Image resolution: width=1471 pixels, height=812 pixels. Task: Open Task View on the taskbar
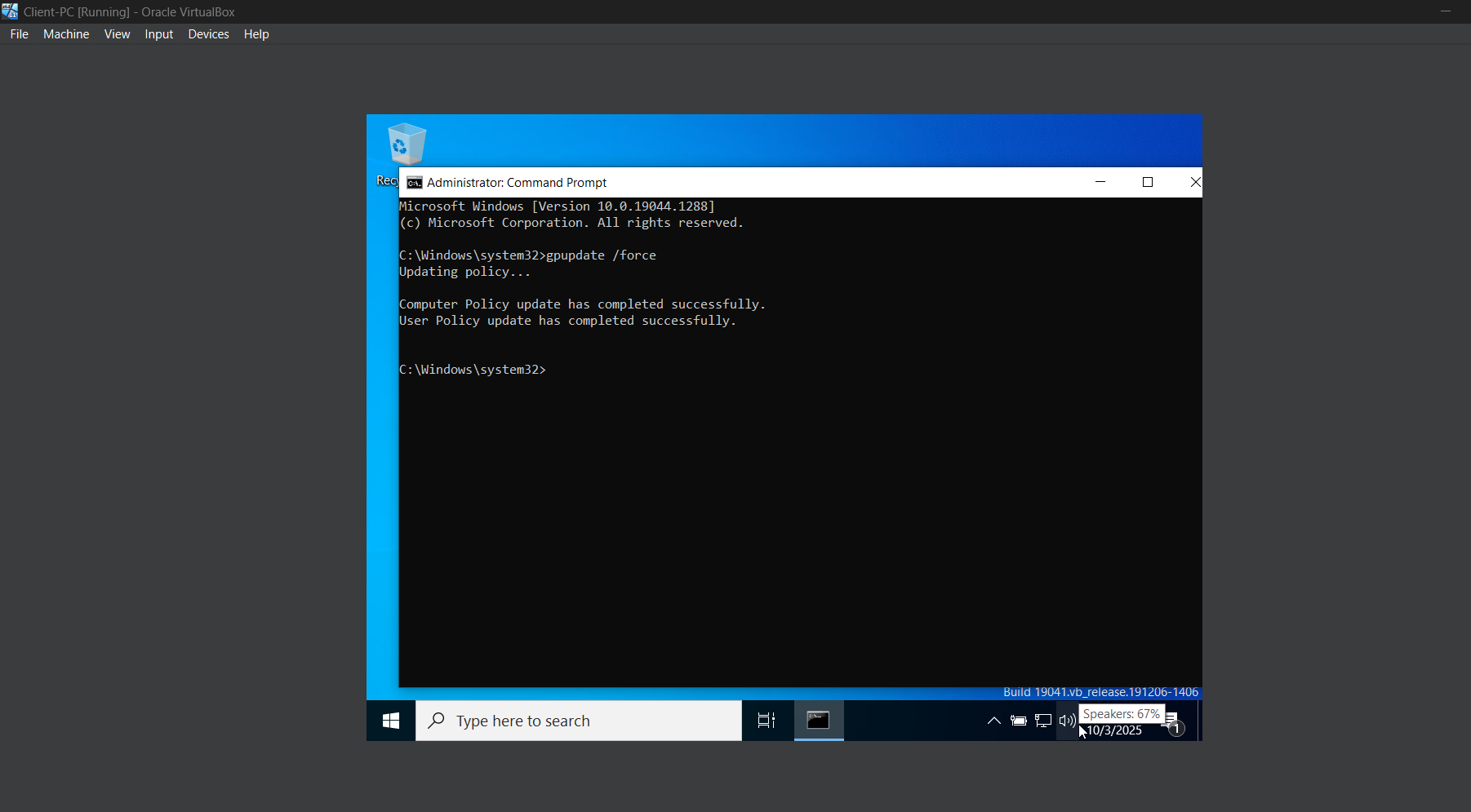point(767,721)
